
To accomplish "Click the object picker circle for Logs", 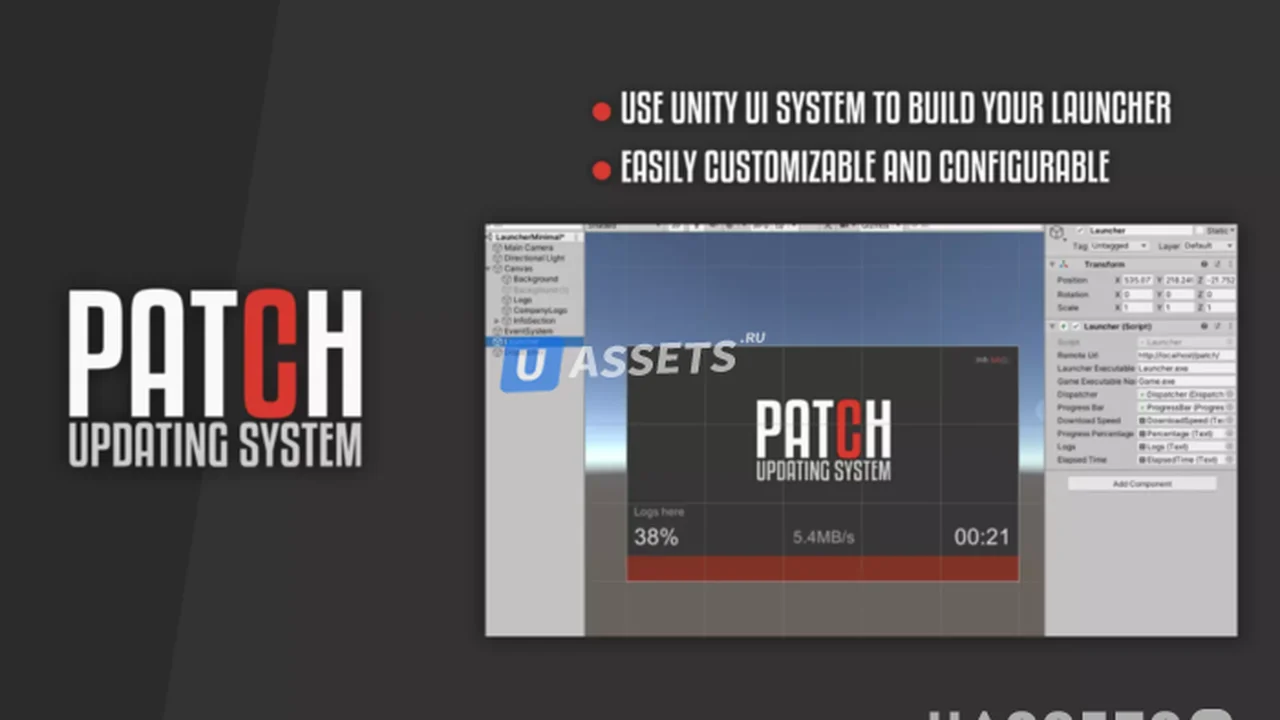I will pyautogui.click(x=1229, y=447).
